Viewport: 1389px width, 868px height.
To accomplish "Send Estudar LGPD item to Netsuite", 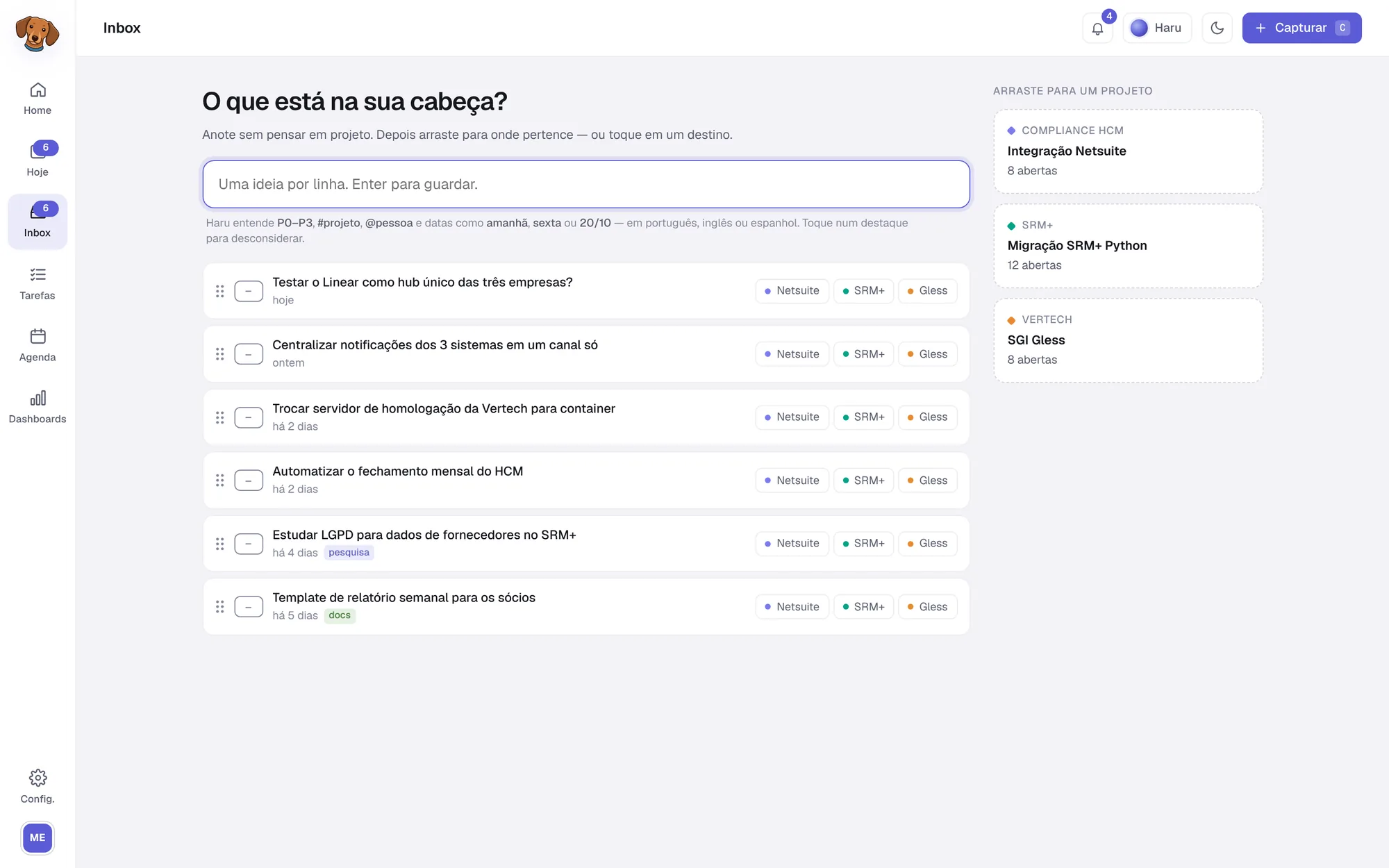I will click(x=792, y=544).
